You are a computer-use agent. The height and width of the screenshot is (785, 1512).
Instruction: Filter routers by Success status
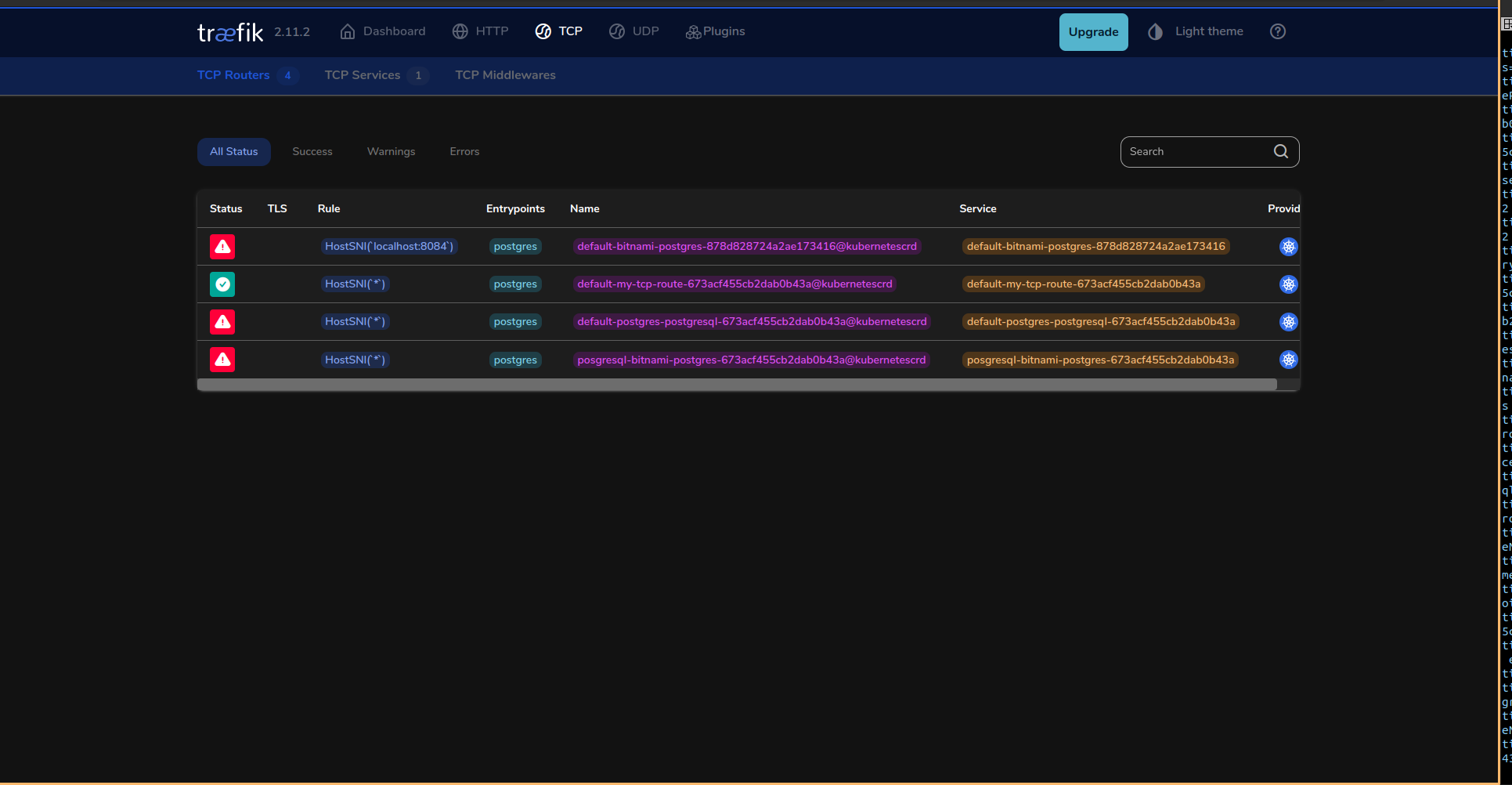point(312,151)
